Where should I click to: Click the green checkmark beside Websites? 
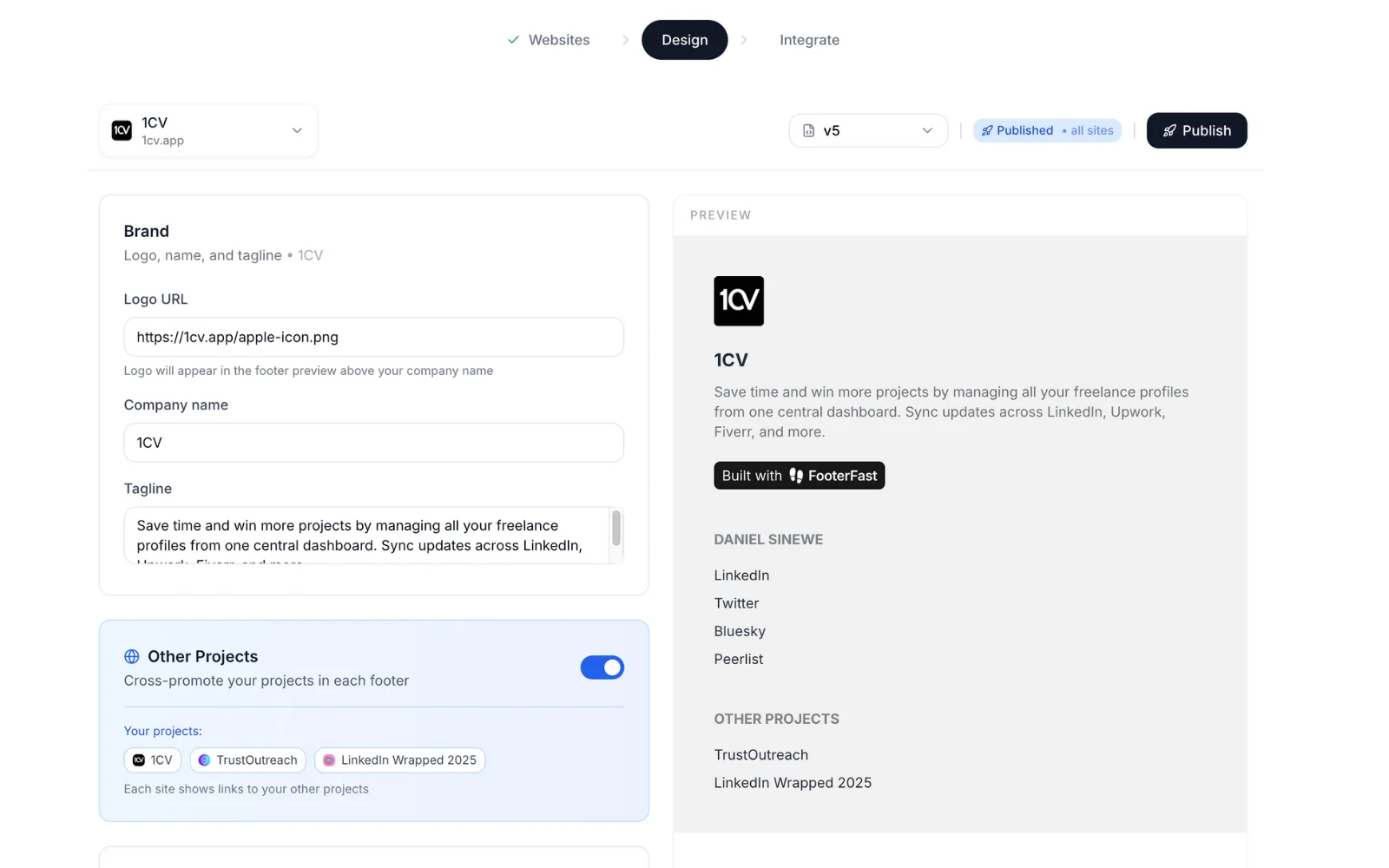tap(512, 40)
